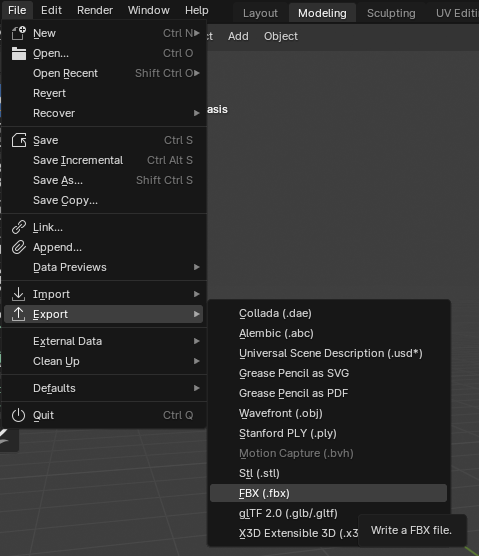Export as Wavefront (.obj)
This screenshot has height=556, width=479.
tap(328, 413)
